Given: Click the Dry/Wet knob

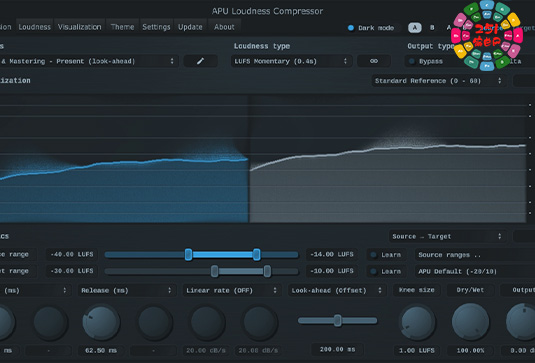Looking at the screenshot, I should [x=471, y=322].
